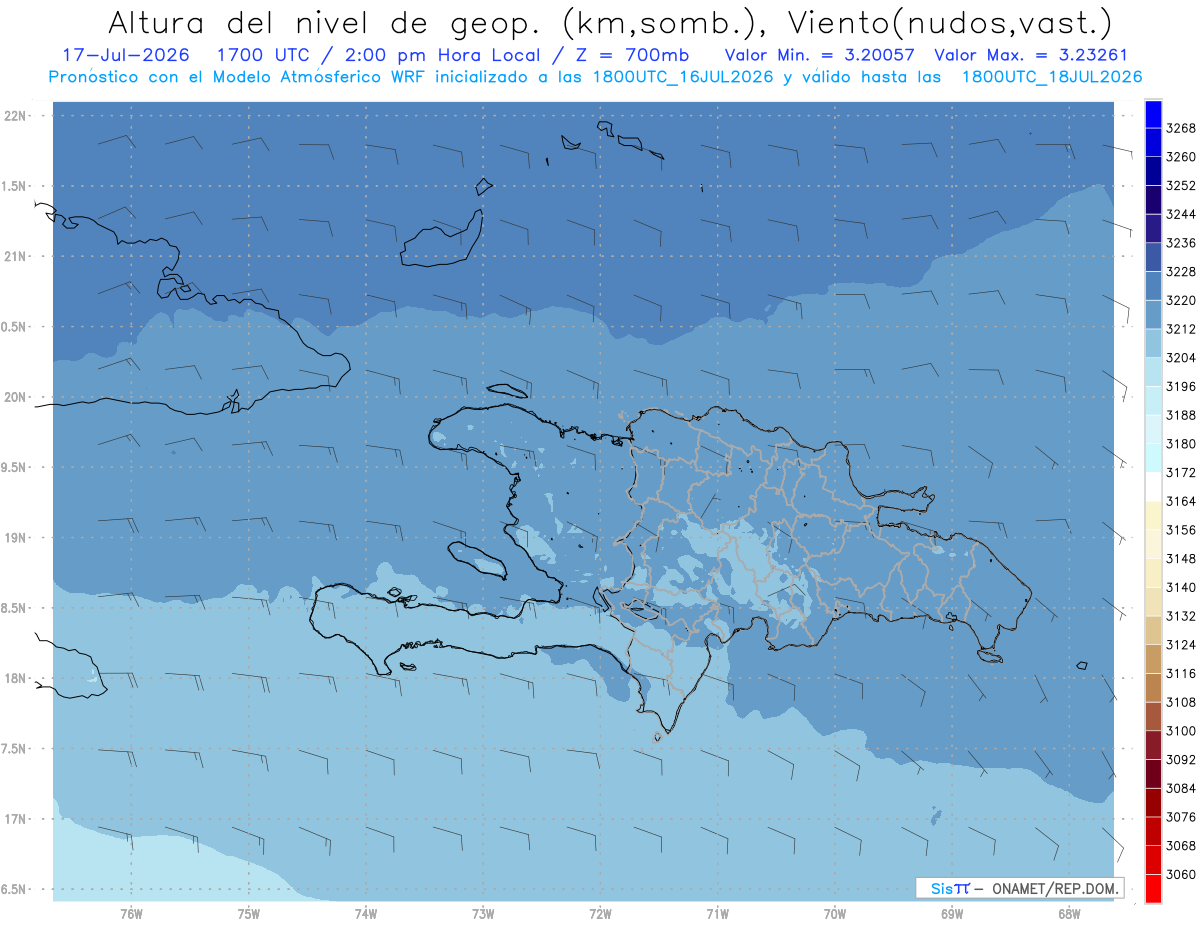The image size is (1200, 927).
Task: Click the colorbar value '3164'
Action: pyautogui.click(x=1181, y=501)
